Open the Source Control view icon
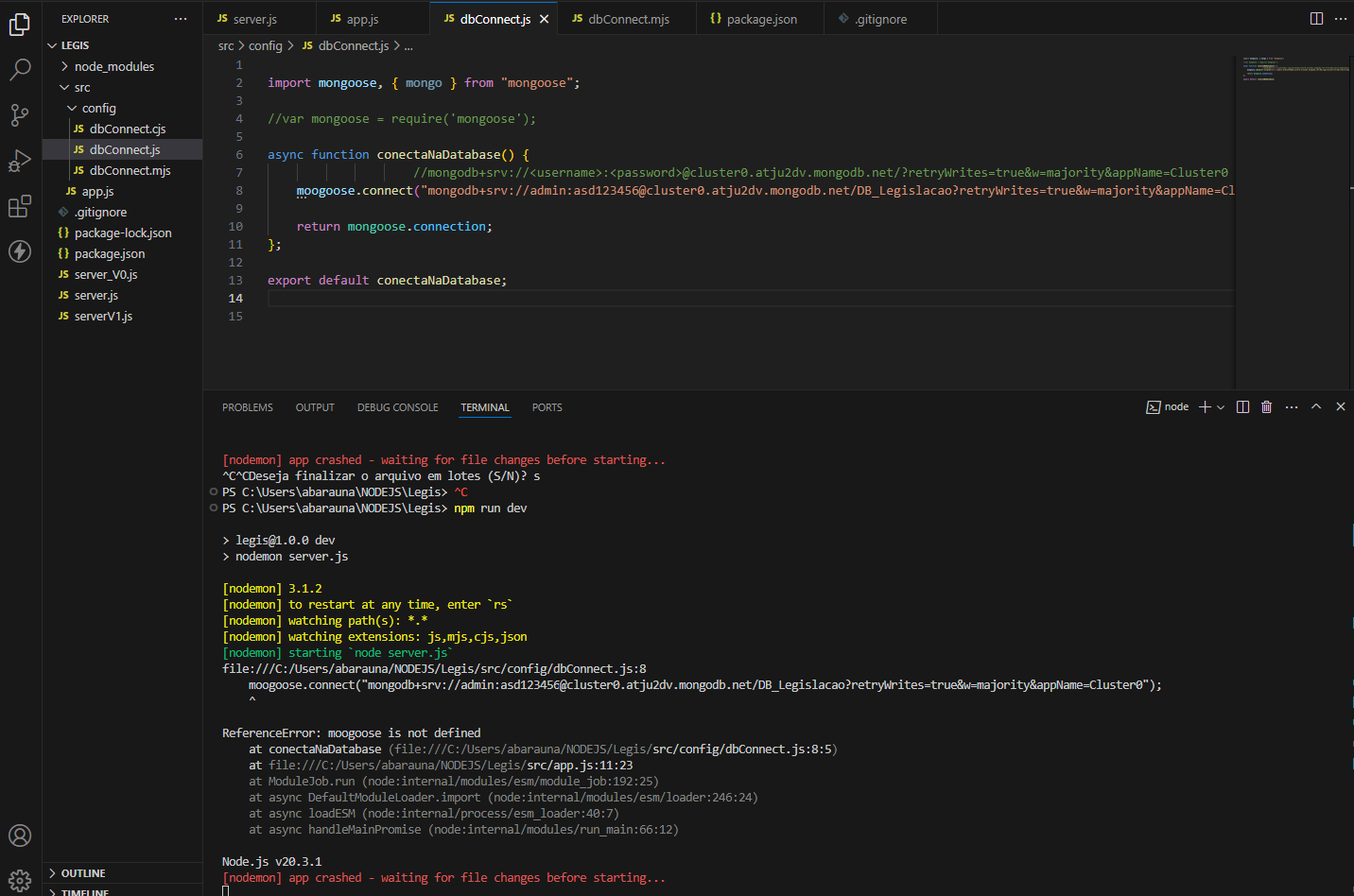This screenshot has height=896, width=1354. [20, 115]
